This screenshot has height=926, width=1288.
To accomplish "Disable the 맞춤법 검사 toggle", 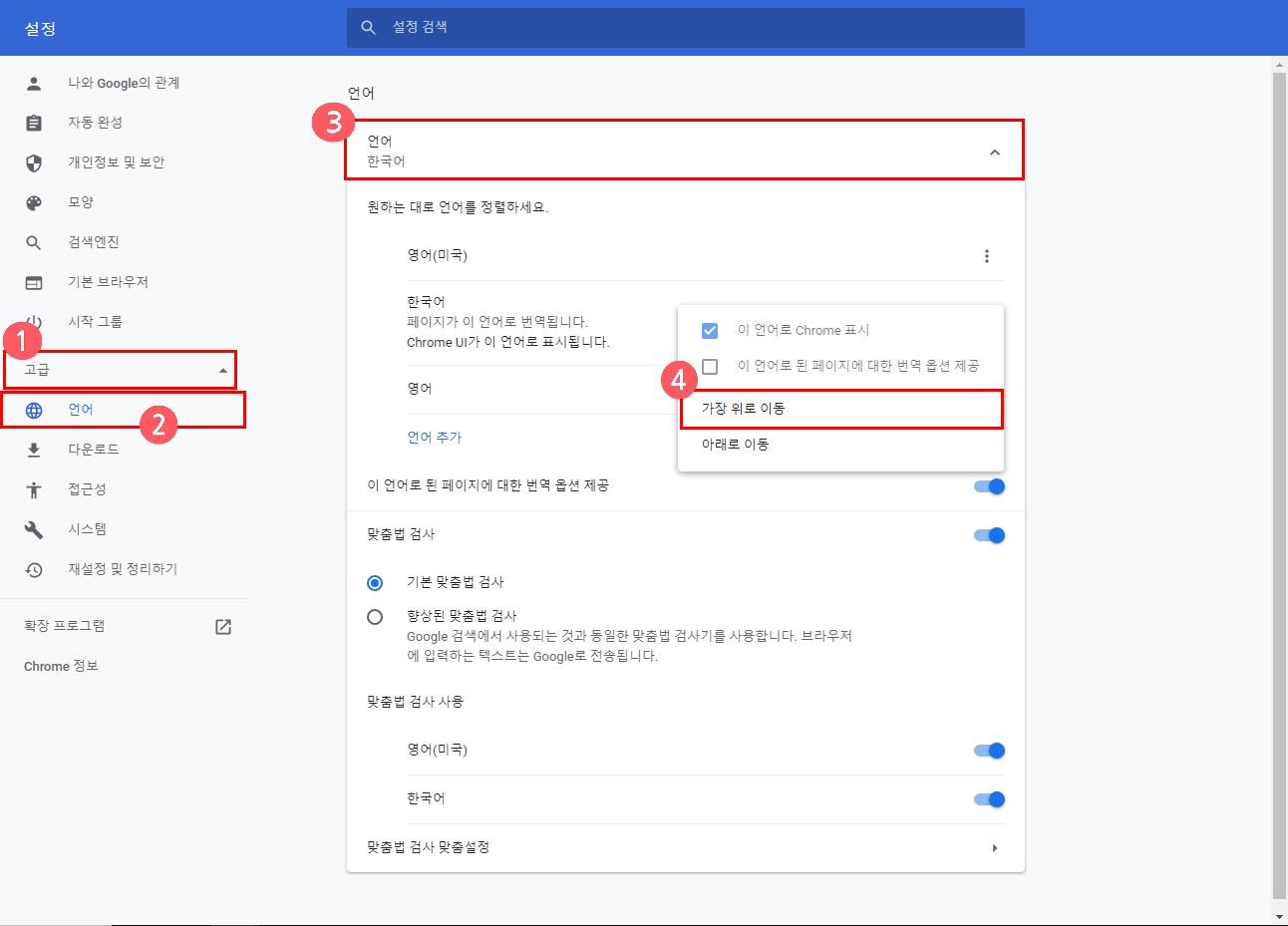I will point(988,534).
